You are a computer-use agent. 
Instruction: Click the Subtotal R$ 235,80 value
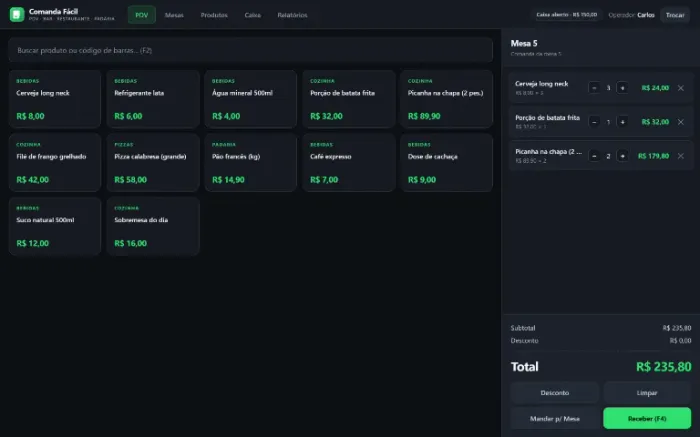[x=677, y=328]
